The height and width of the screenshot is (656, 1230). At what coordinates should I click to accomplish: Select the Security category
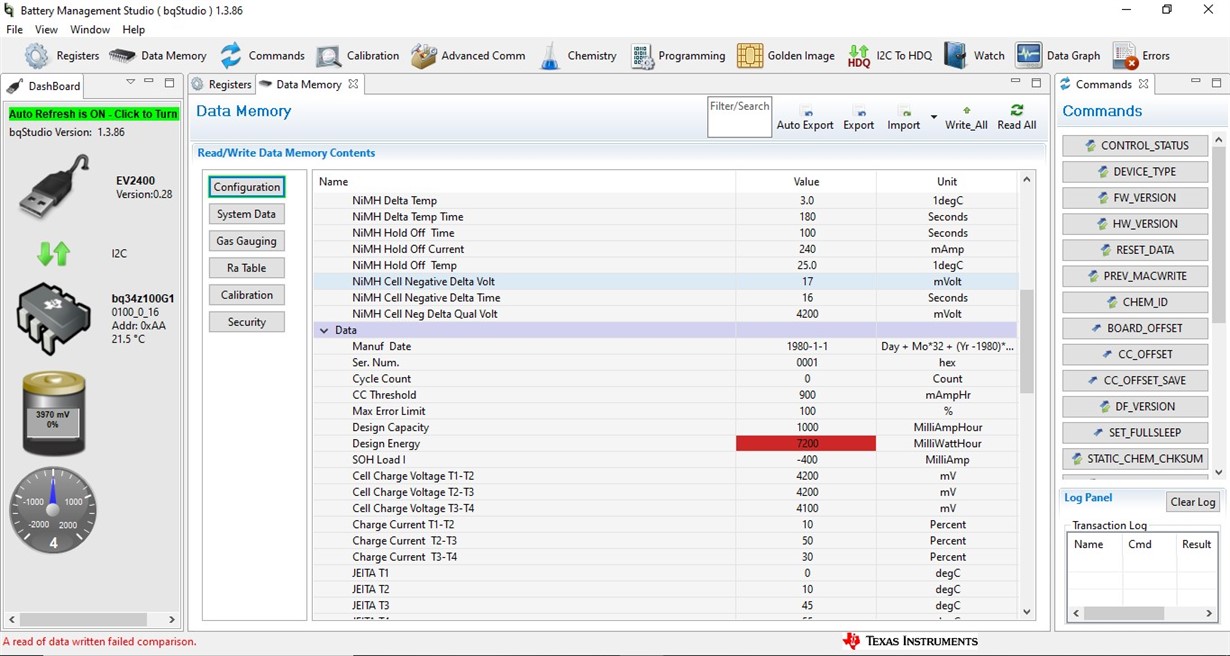247,322
